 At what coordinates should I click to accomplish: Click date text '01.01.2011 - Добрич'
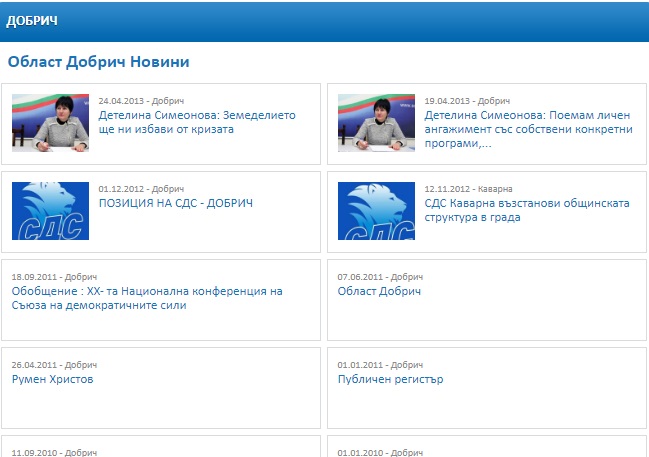click(380, 365)
